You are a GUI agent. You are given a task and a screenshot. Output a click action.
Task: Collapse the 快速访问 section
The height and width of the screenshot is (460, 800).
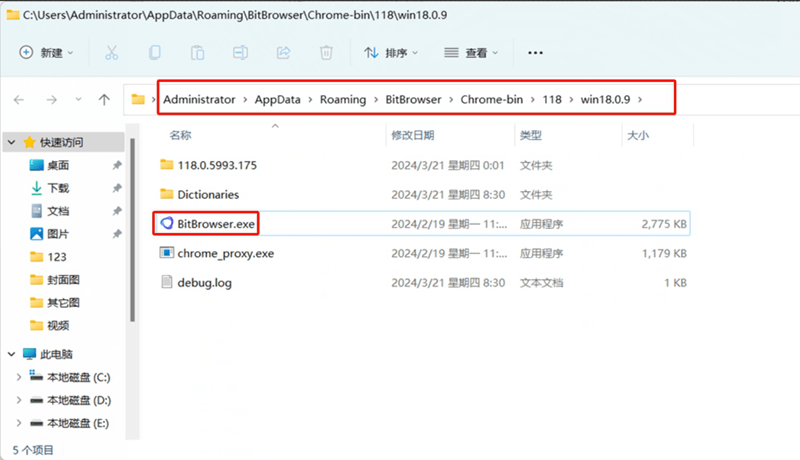coord(12,142)
